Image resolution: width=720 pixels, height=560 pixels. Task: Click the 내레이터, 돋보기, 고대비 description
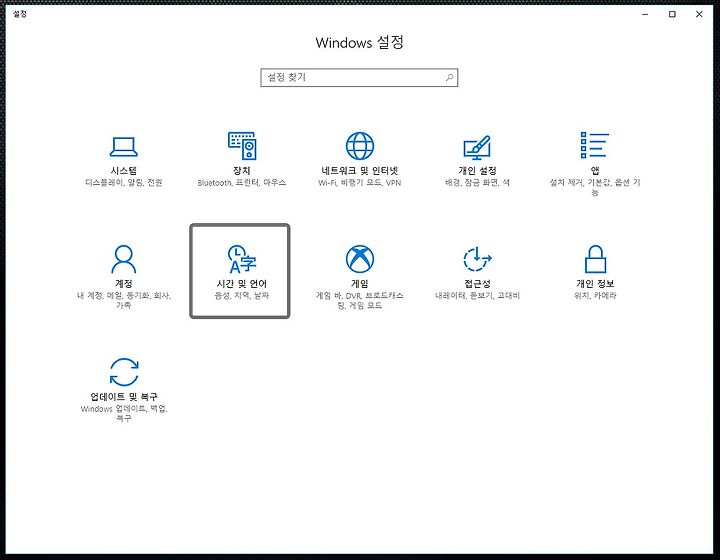[x=477, y=296]
